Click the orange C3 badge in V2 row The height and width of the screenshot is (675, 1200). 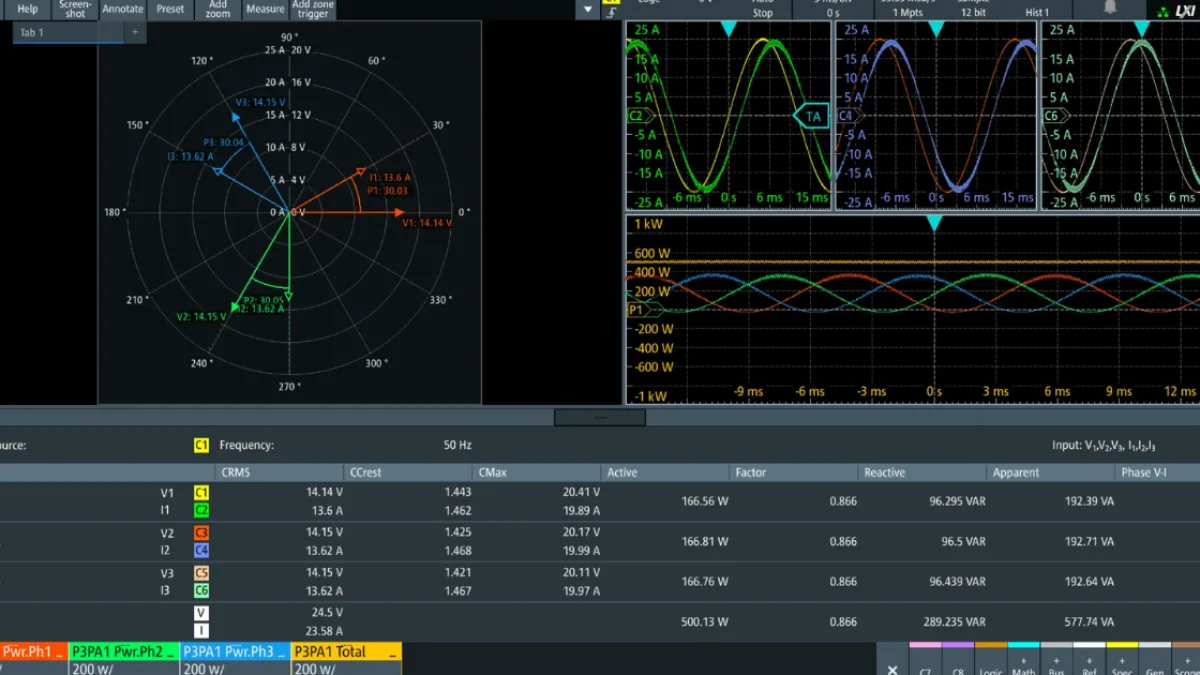pos(201,533)
